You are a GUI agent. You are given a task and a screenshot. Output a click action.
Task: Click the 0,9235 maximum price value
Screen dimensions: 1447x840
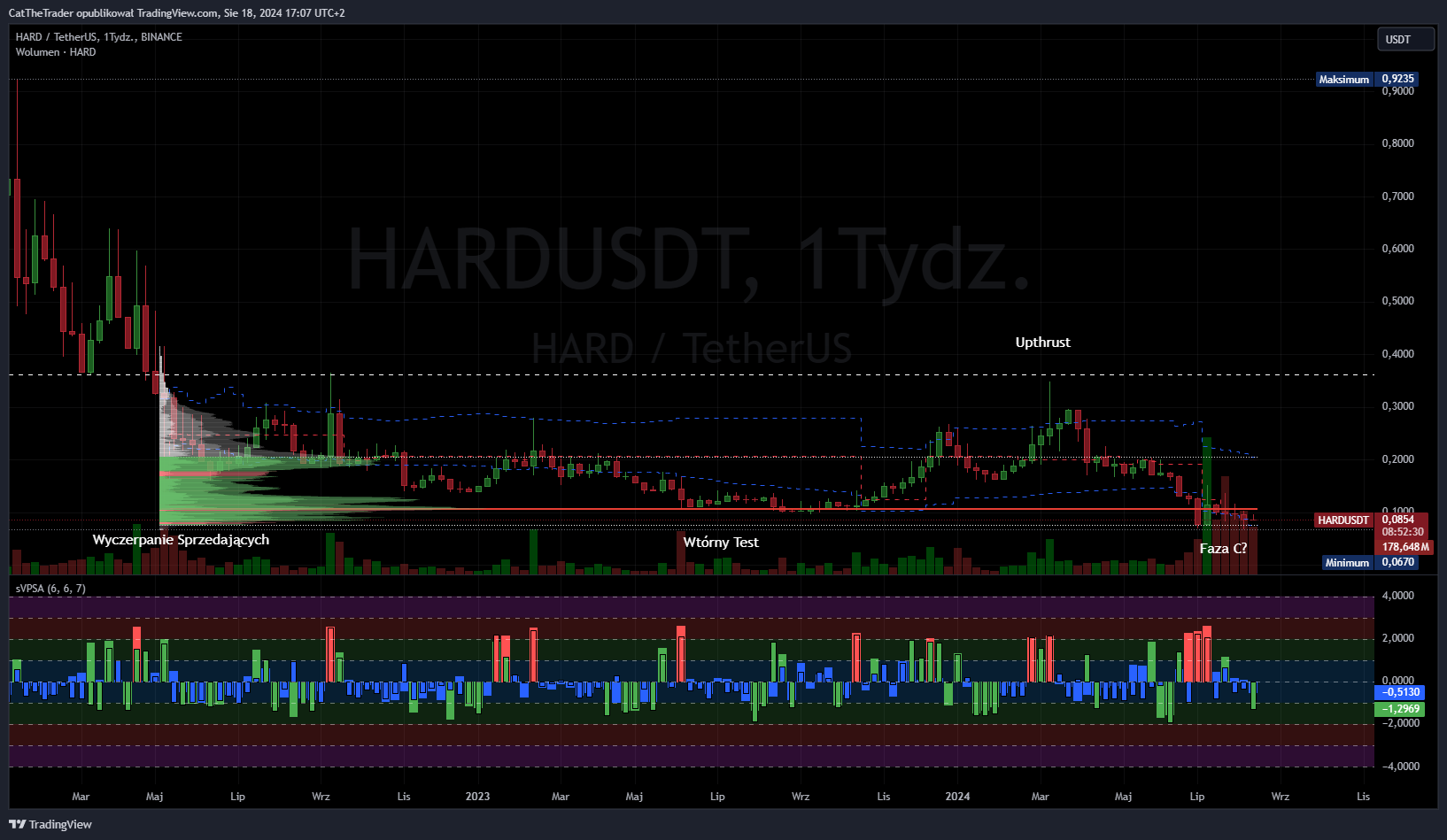tap(1398, 79)
